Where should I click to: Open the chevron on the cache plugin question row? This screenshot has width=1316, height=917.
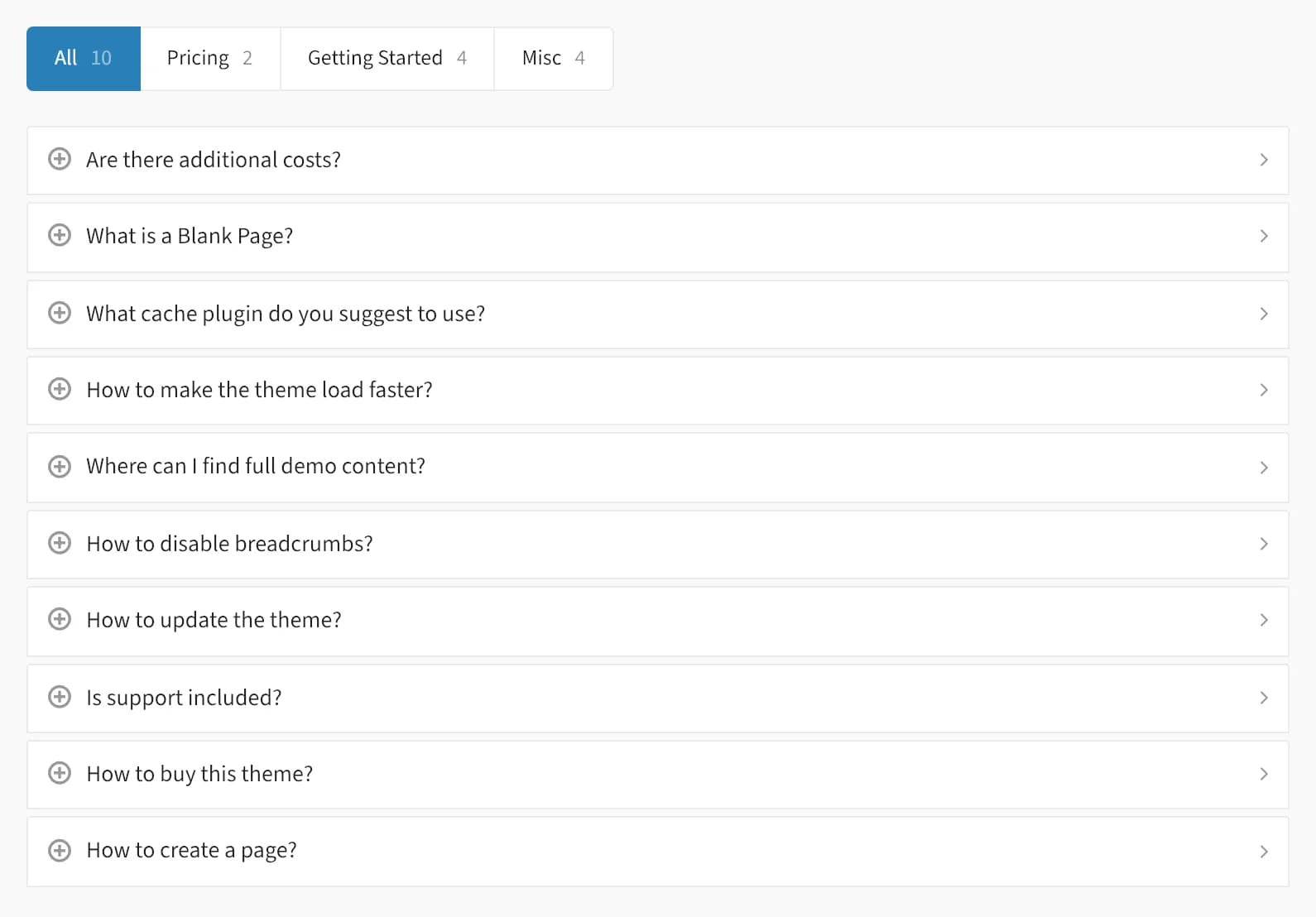point(1264,314)
